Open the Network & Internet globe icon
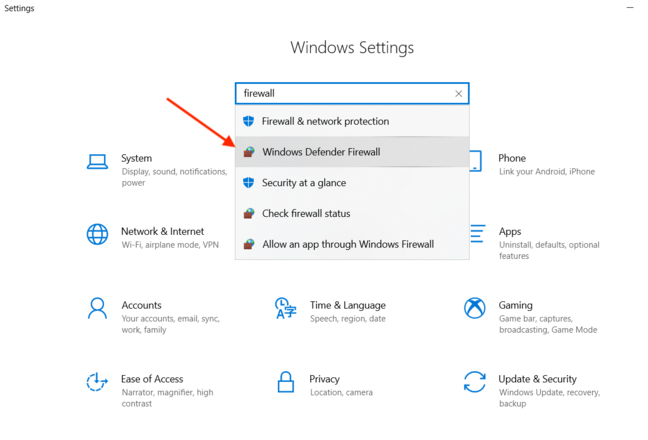The image size is (648, 440). [97, 234]
